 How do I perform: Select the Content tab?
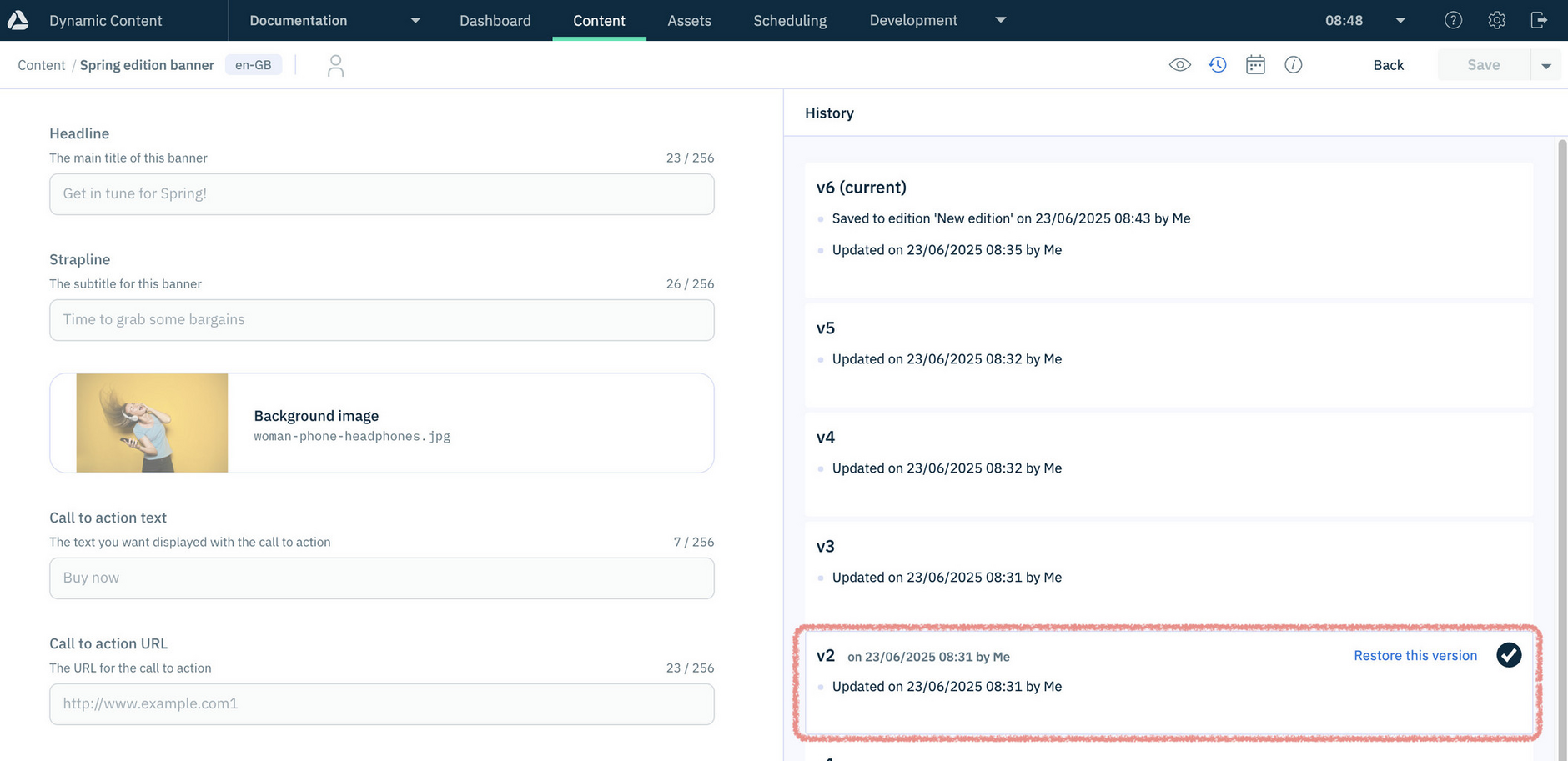click(x=599, y=20)
